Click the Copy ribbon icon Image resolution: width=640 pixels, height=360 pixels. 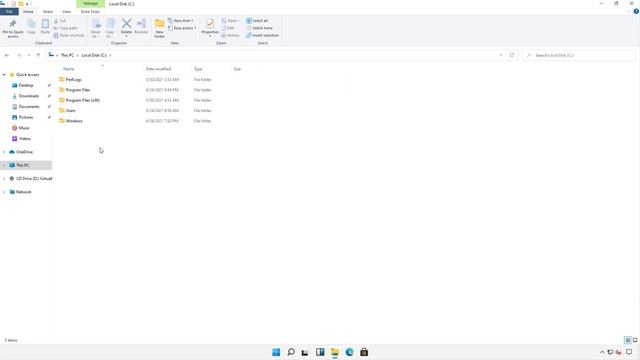coord(31,24)
